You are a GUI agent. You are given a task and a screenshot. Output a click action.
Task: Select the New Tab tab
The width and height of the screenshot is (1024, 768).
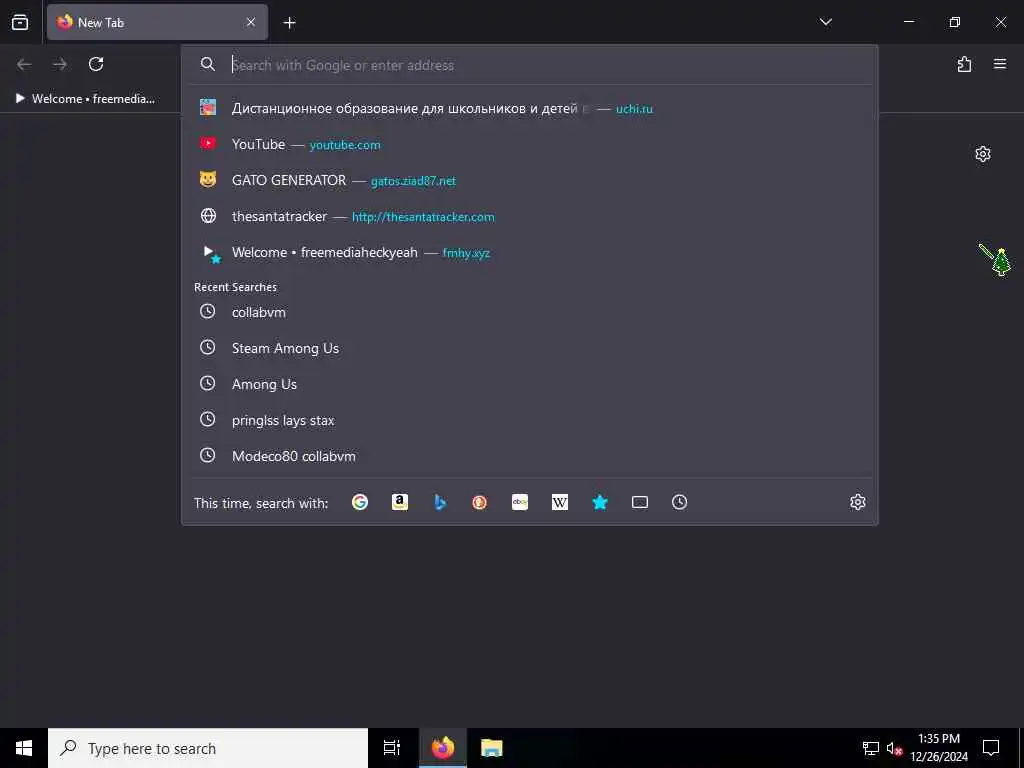coord(157,22)
